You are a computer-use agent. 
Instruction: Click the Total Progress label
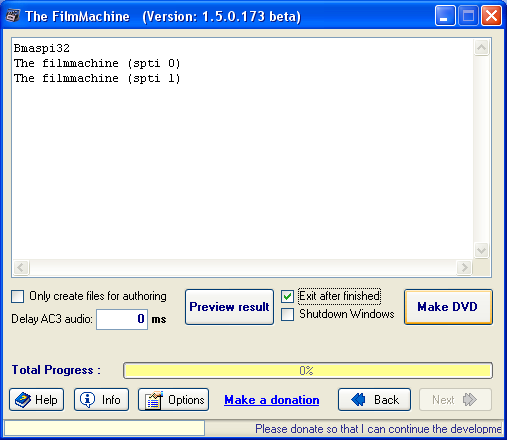(56, 370)
